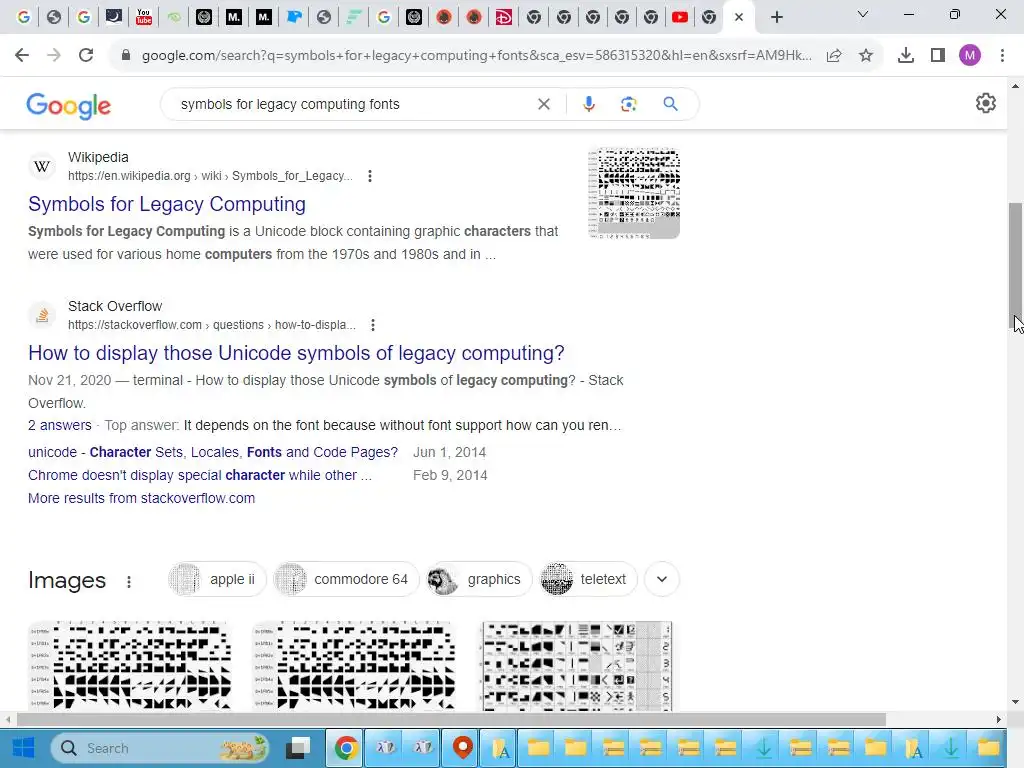Open the red map pin taskbar app

[462, 748]
